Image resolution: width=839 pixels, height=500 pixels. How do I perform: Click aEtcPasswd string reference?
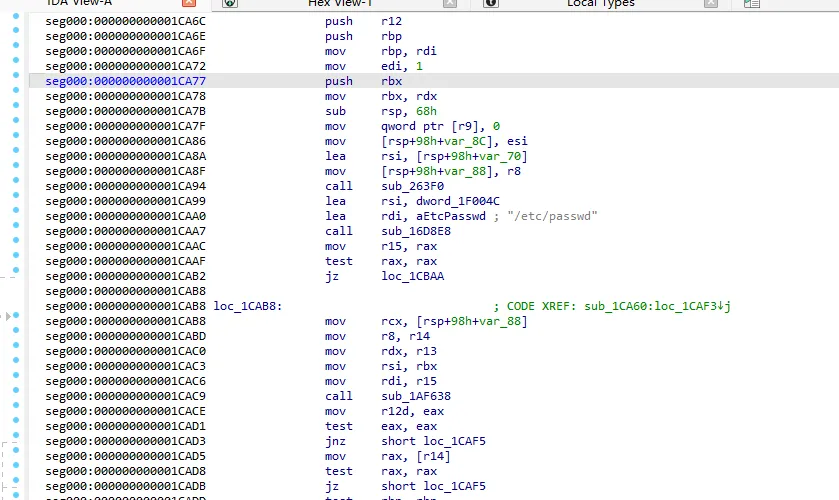coord(451,216)
